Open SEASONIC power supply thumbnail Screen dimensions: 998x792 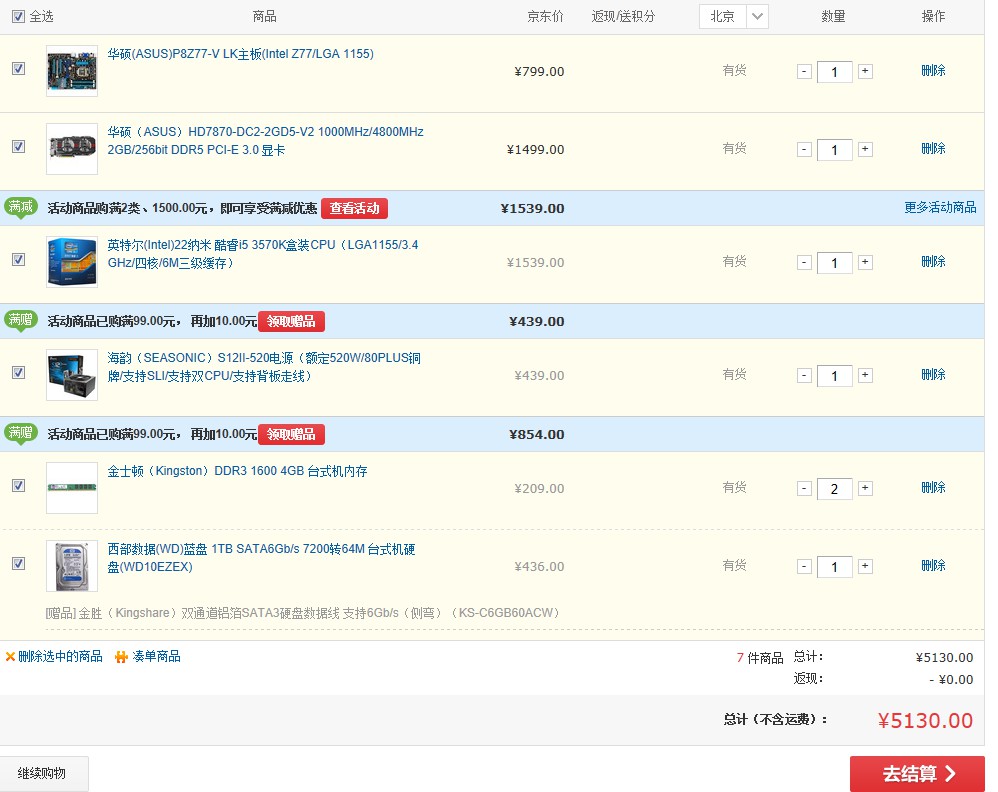click(72, 375)
